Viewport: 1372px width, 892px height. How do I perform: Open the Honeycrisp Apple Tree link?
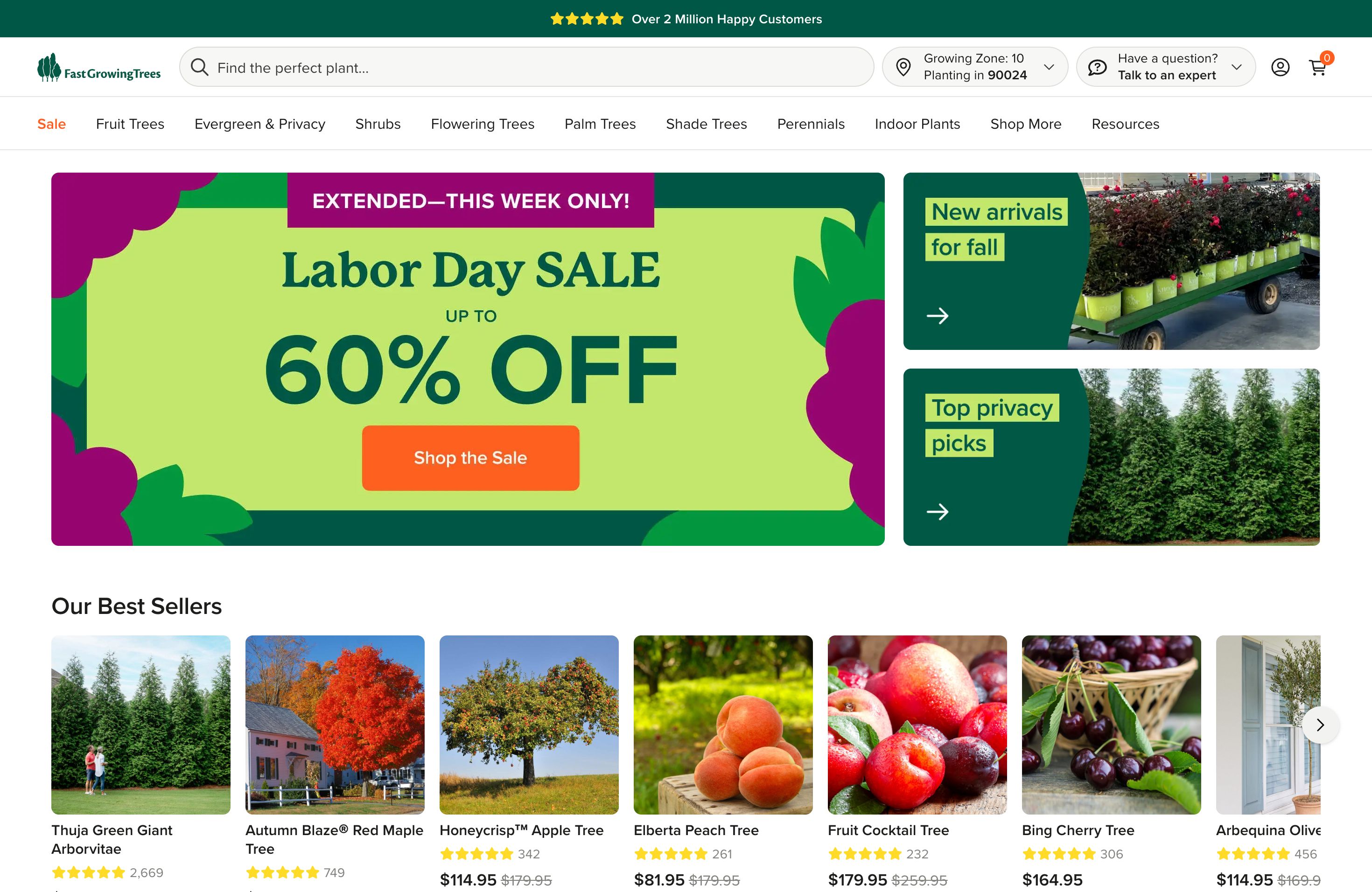521,830
